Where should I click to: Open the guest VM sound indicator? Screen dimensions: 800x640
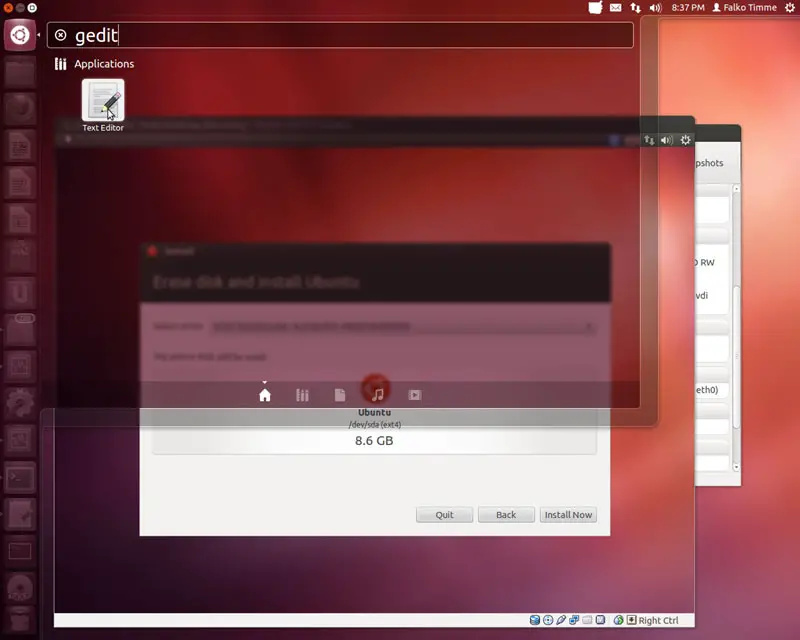[666, 140]
